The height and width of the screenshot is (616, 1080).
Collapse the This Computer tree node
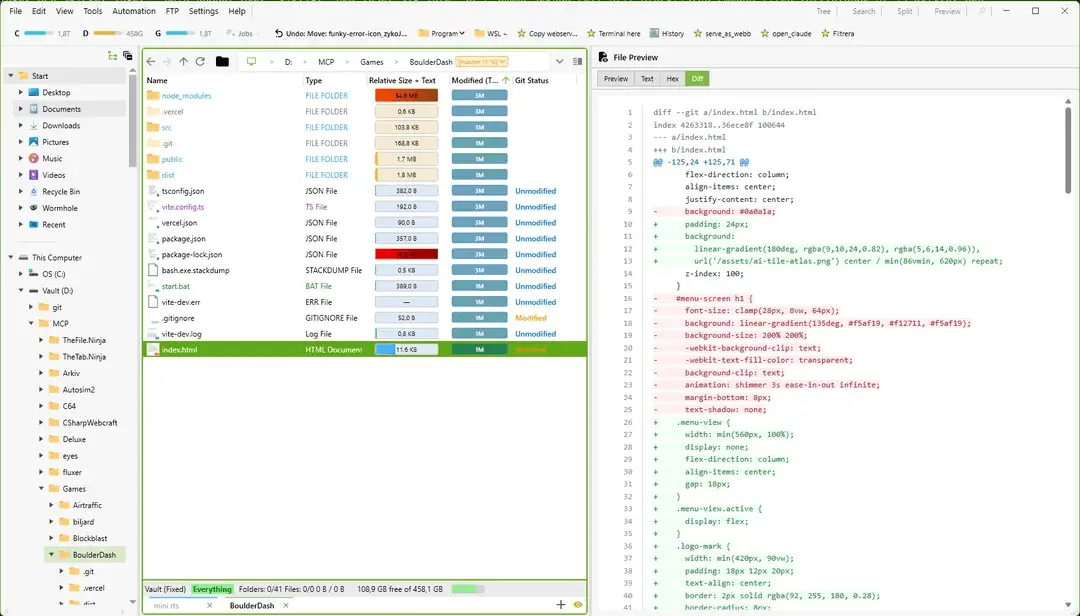[x=11, y=258]
